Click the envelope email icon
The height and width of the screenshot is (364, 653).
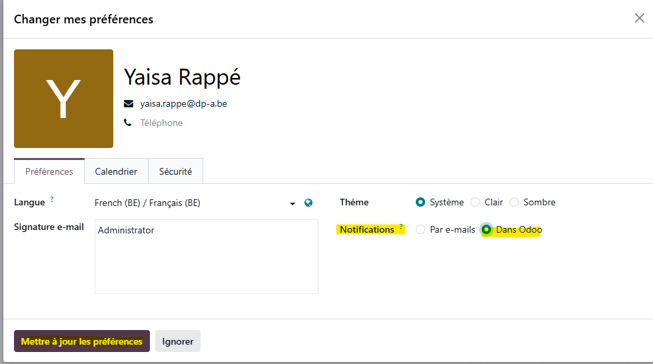coord(128,104)
